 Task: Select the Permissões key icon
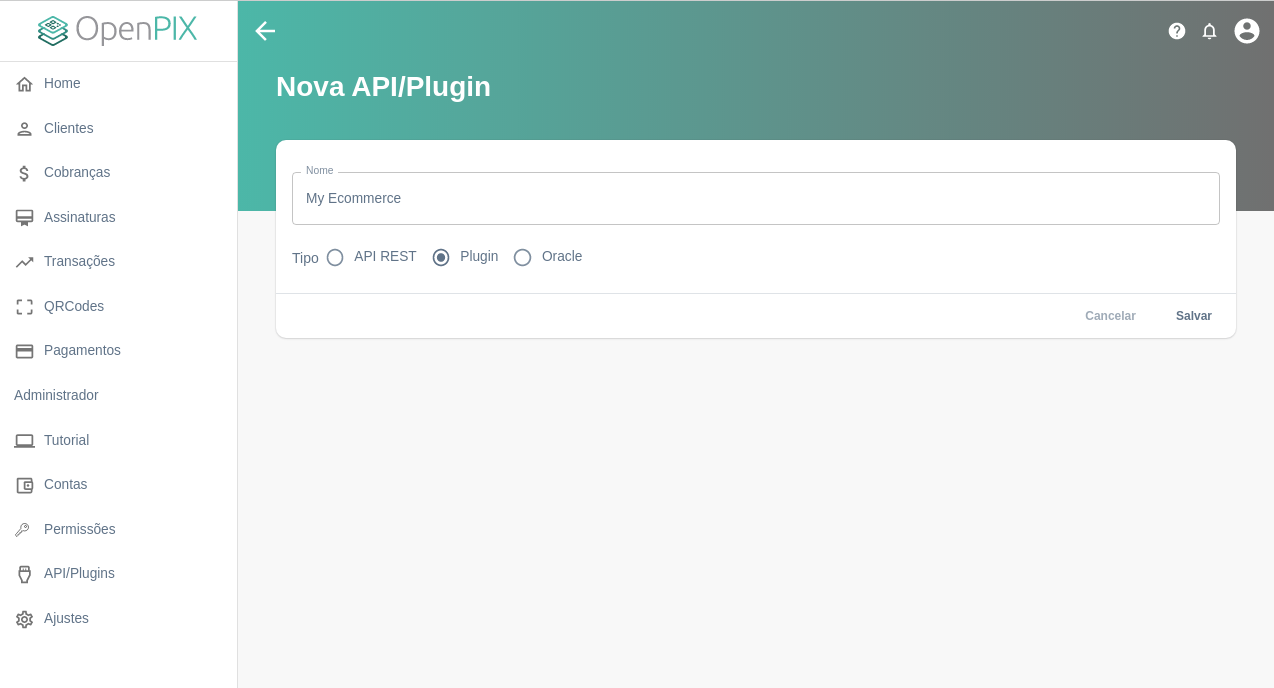[x=24, y=529]
